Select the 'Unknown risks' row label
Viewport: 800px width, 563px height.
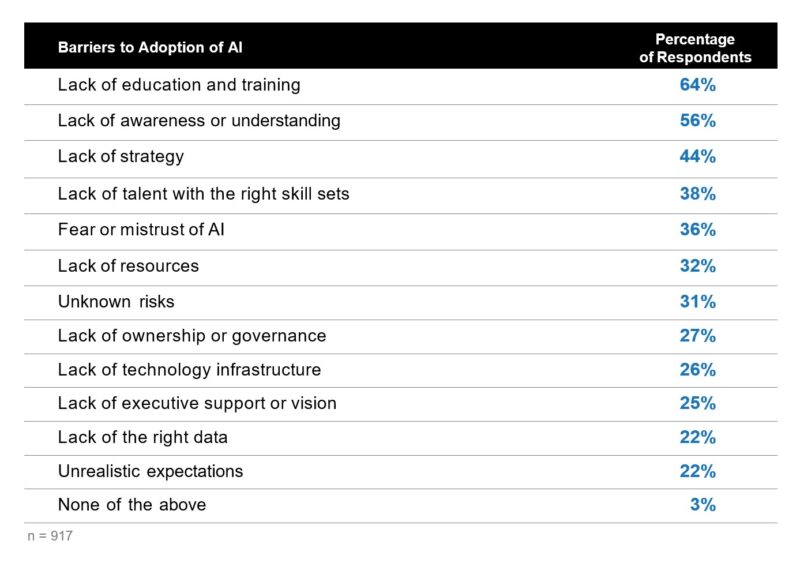click(x=116, y=302)
